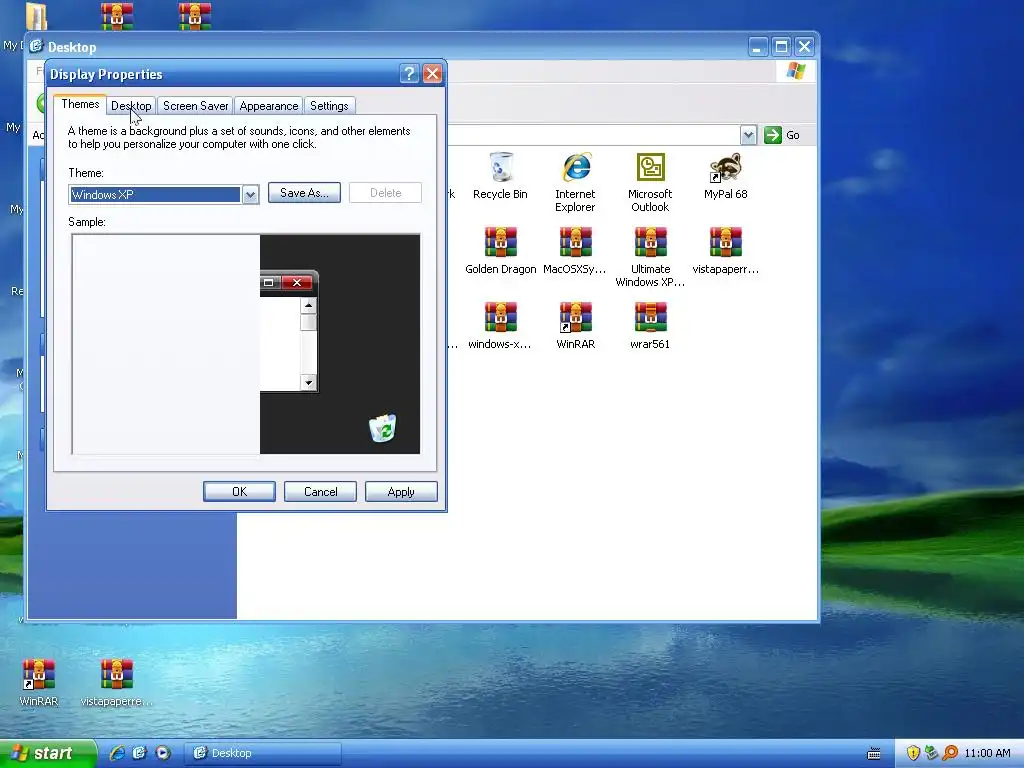Expand the Explorer address bar dropdown
The height and width of the screenshot is (768, 1024).
(x=748, y=135)
